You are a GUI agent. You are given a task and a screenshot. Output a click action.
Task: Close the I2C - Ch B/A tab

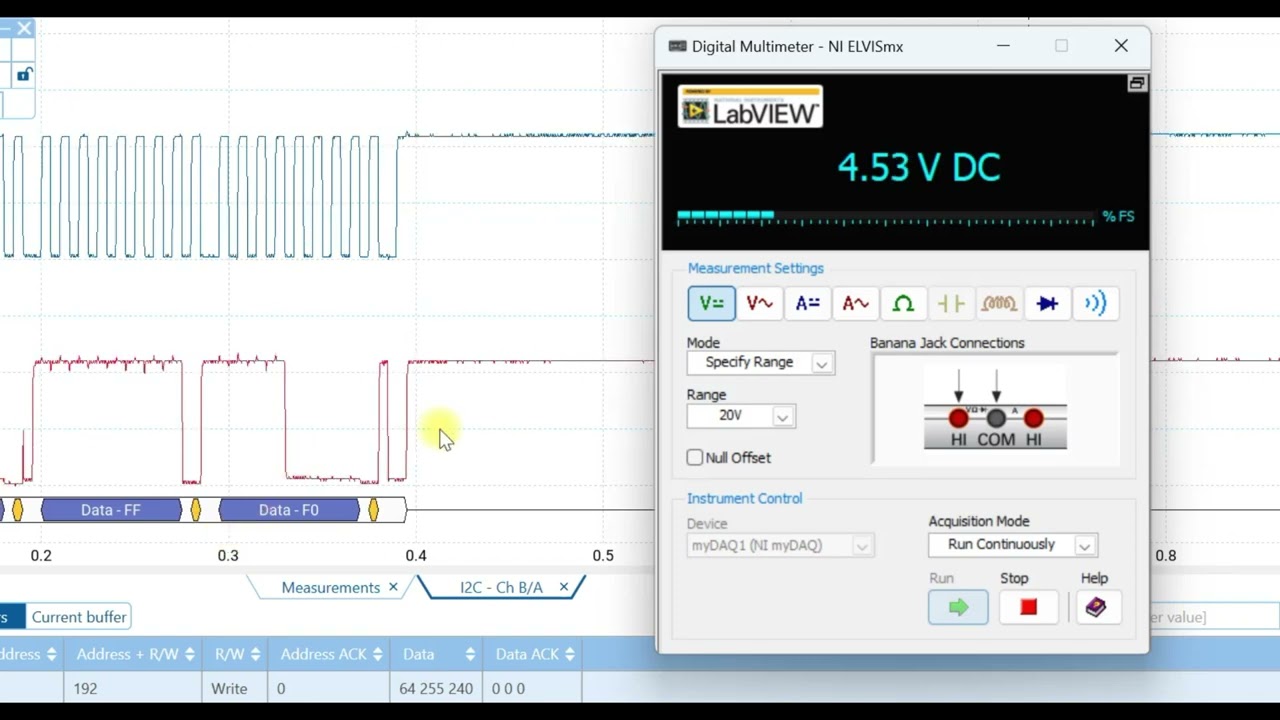564,587
